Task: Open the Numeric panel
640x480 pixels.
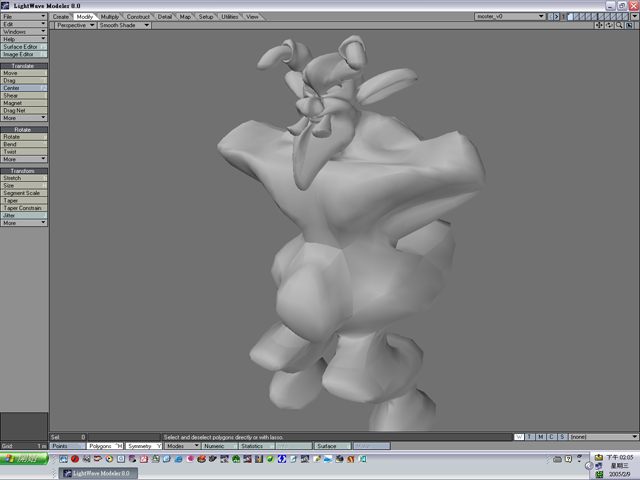Action: click(x=220, y=446)
